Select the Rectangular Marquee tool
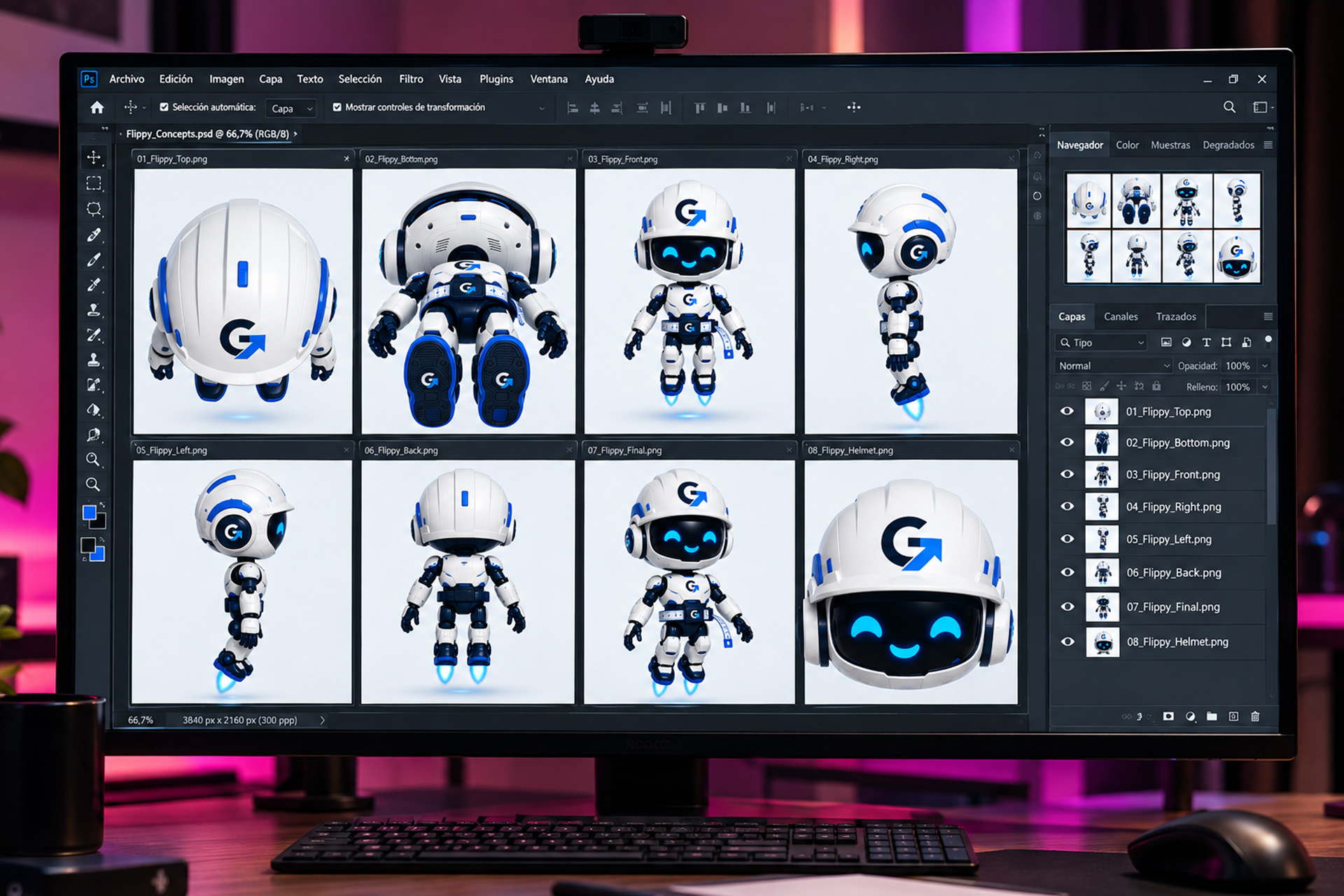This screenshot has width=1344, height=896. (x=94, y=183)
